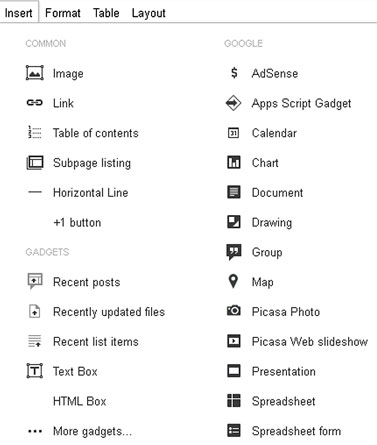The image size is (377, 445).
Task: Click the Image icon under Common
Action: 35,73
